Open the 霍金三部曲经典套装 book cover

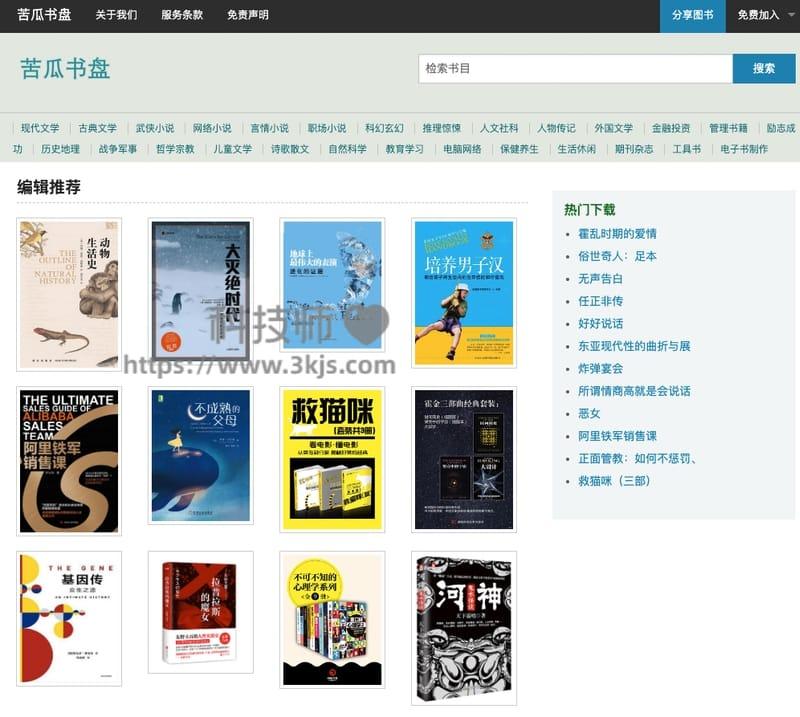tap(464, 459)
